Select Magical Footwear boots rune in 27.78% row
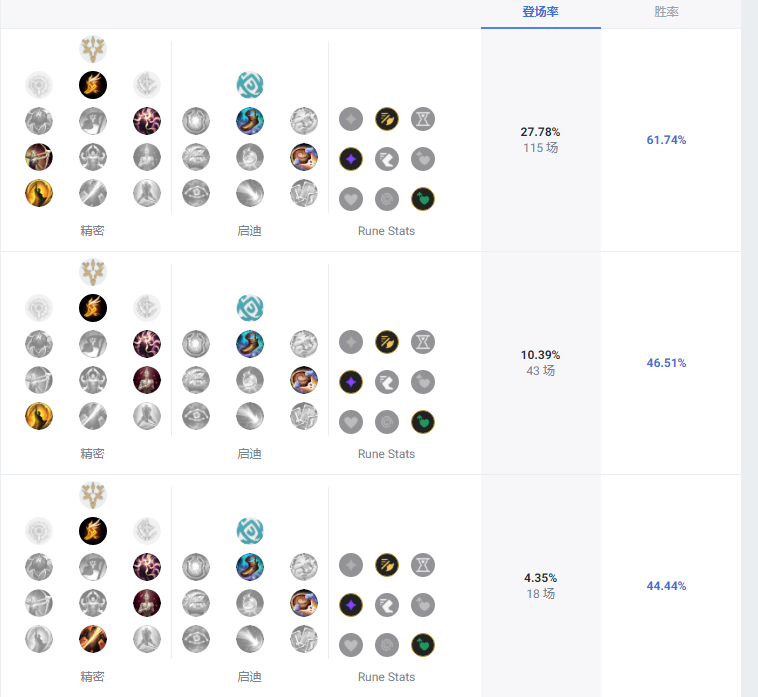 point(250,121)
